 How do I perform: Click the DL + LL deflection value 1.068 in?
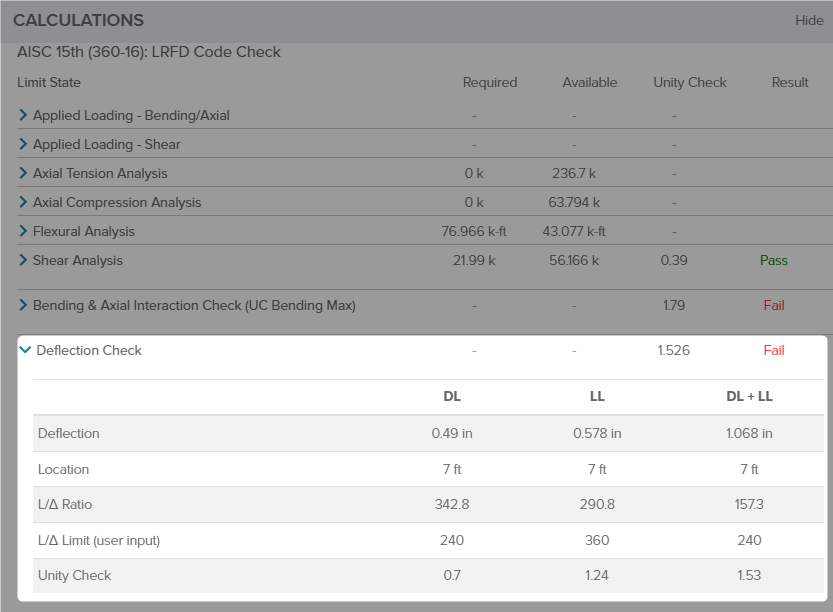point(749,433)
